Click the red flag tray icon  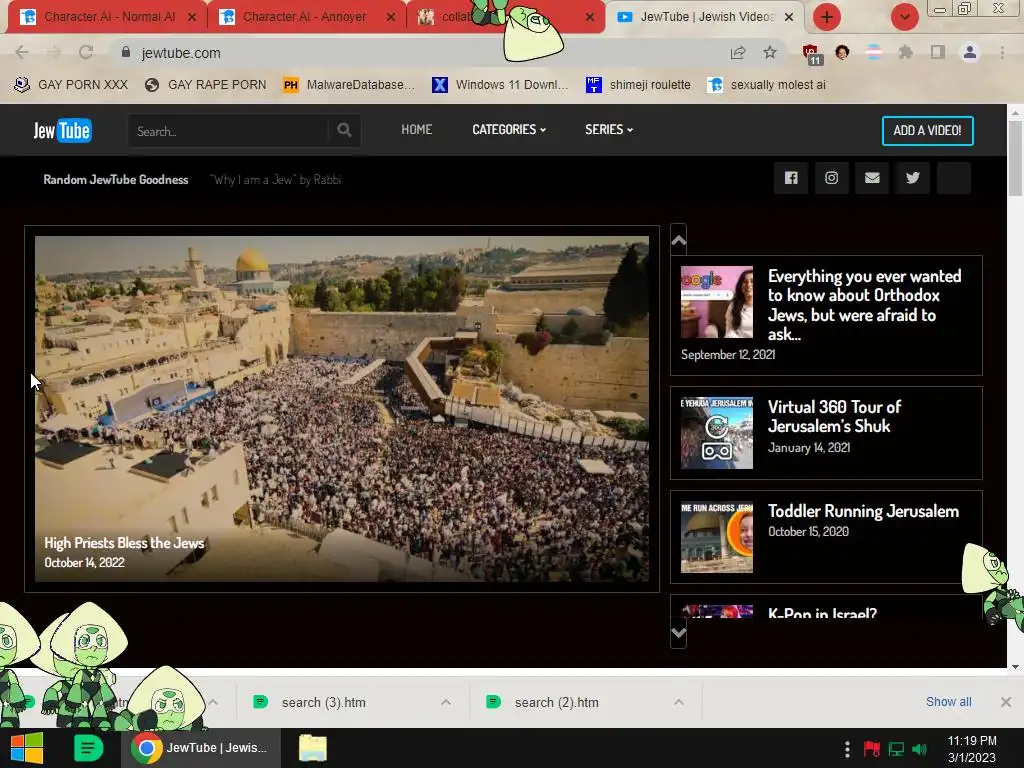pos(871,749)
